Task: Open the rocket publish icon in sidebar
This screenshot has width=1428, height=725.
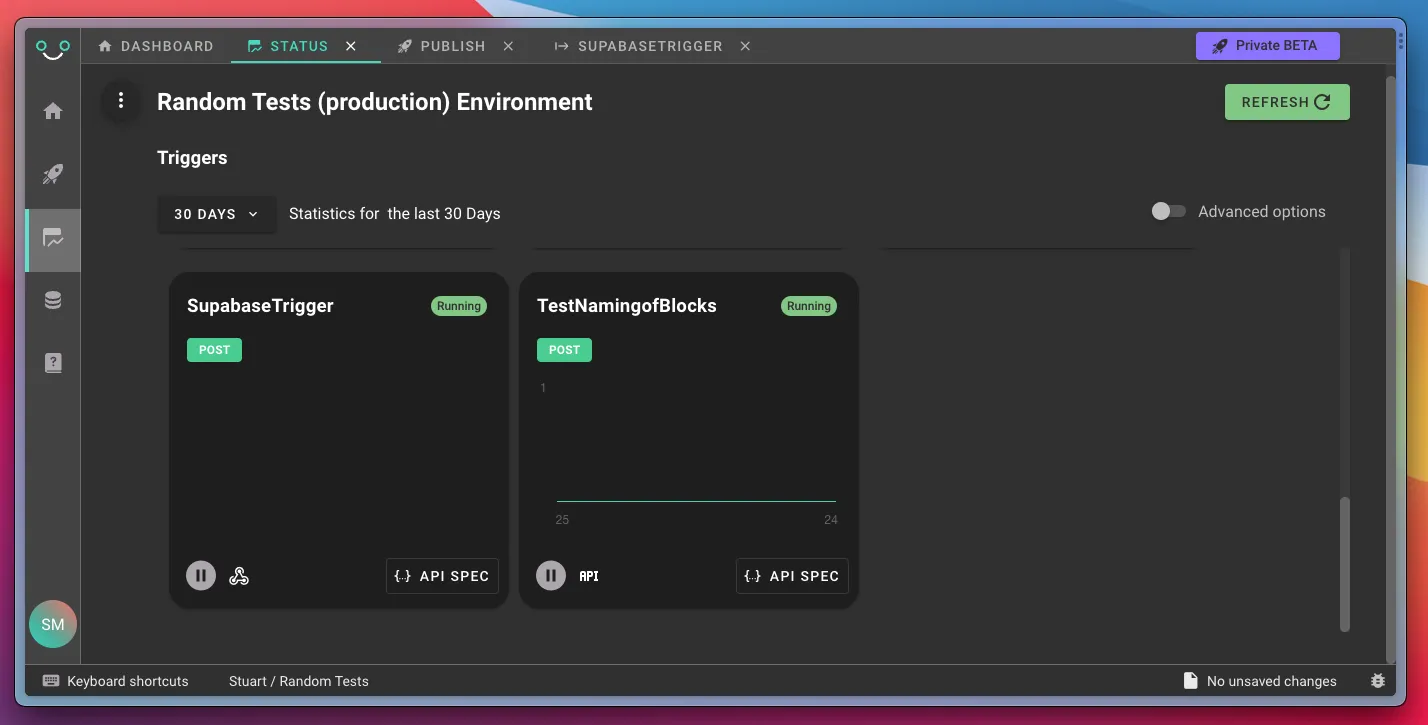Action: 53,175
